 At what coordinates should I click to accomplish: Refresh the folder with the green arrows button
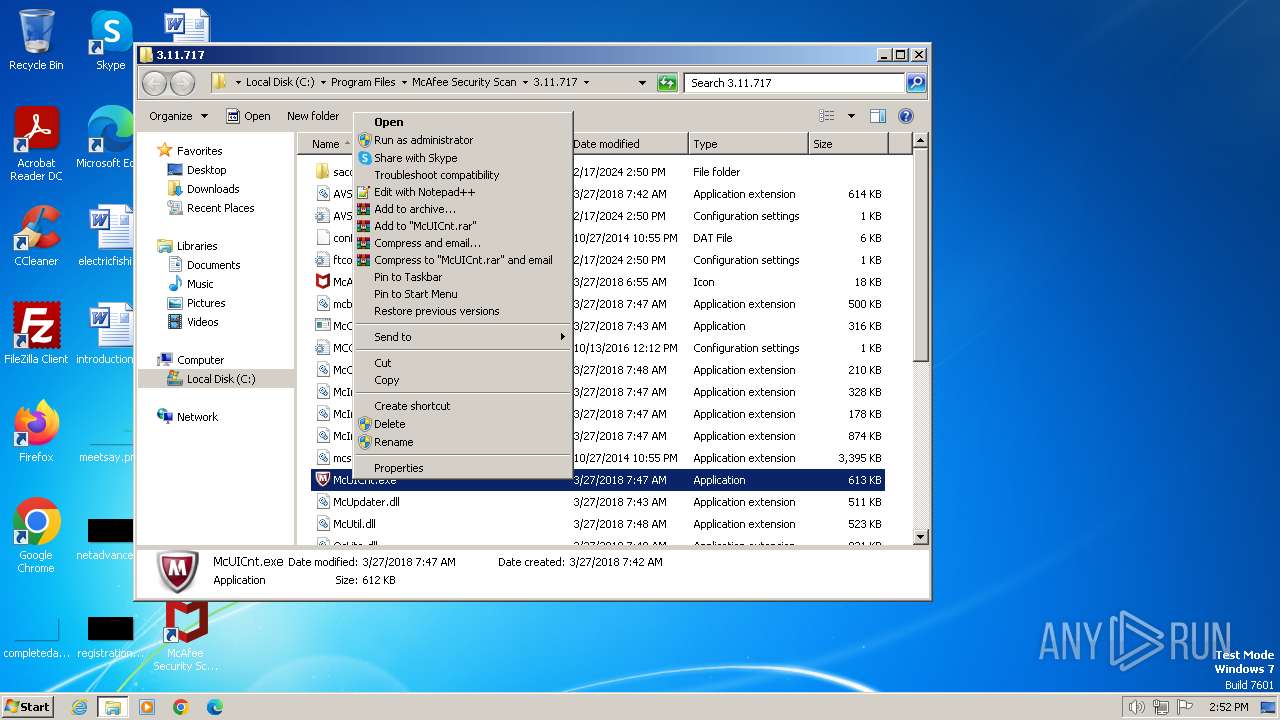[x=667, y=83]
